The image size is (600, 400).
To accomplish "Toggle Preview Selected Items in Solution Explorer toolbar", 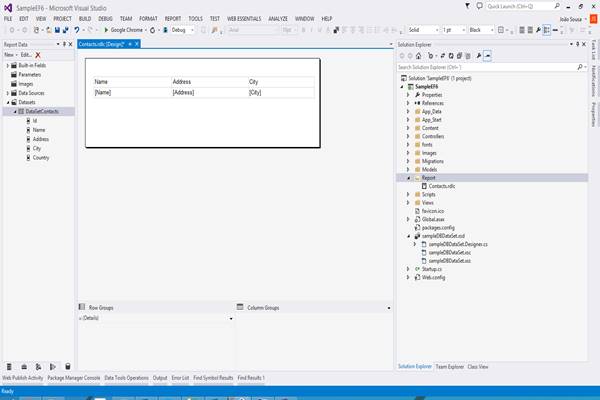I will pos(488,56).
